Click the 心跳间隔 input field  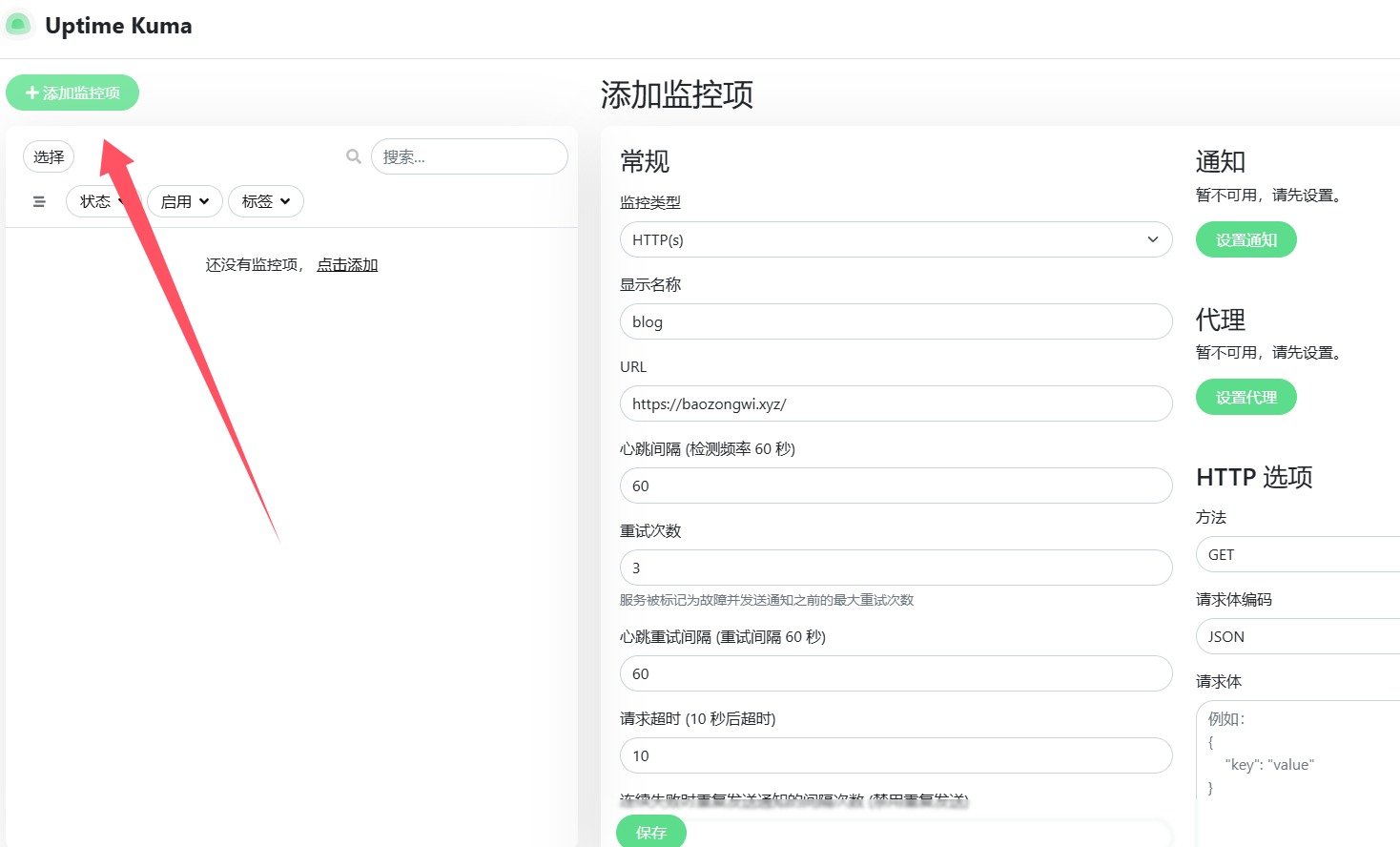(x=895, y=485)
